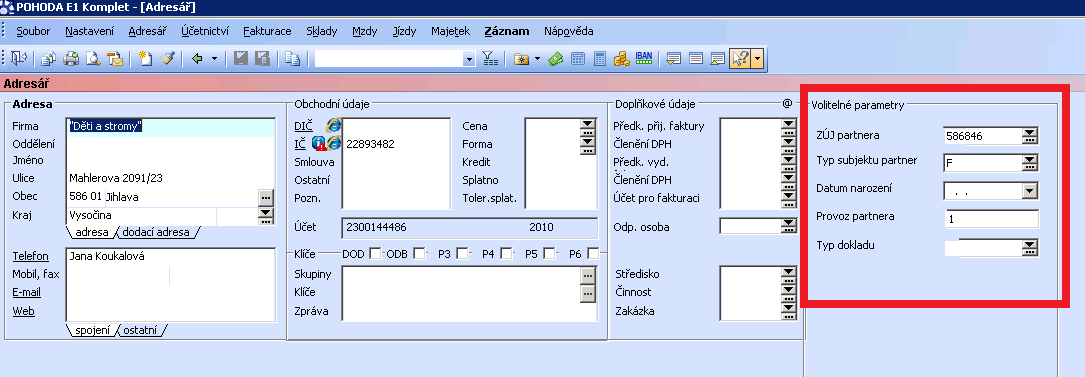The width and height of the screenshot is (1085, 377).
Task: Toggle the P5 checkbox
Action: pyautogui.click(x=549, y=254)
